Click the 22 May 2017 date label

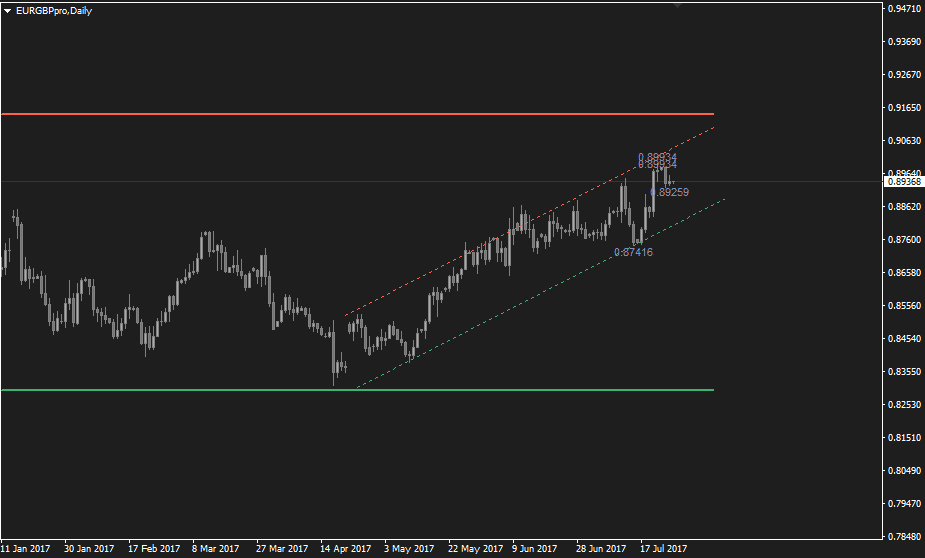click(475, 549)
